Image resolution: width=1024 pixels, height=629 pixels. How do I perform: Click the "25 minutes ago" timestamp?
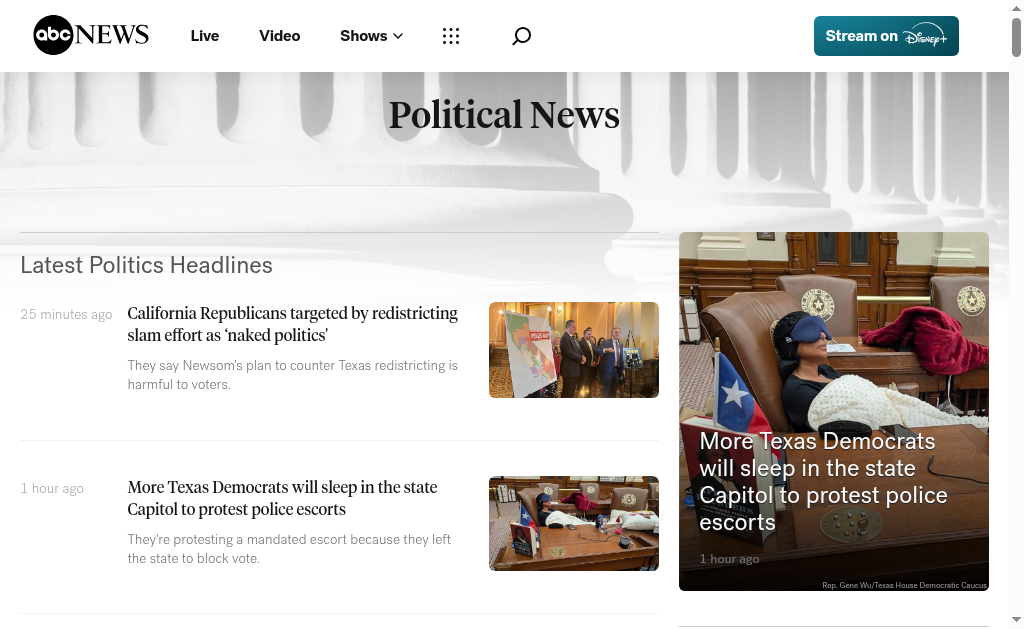[67, 314]
